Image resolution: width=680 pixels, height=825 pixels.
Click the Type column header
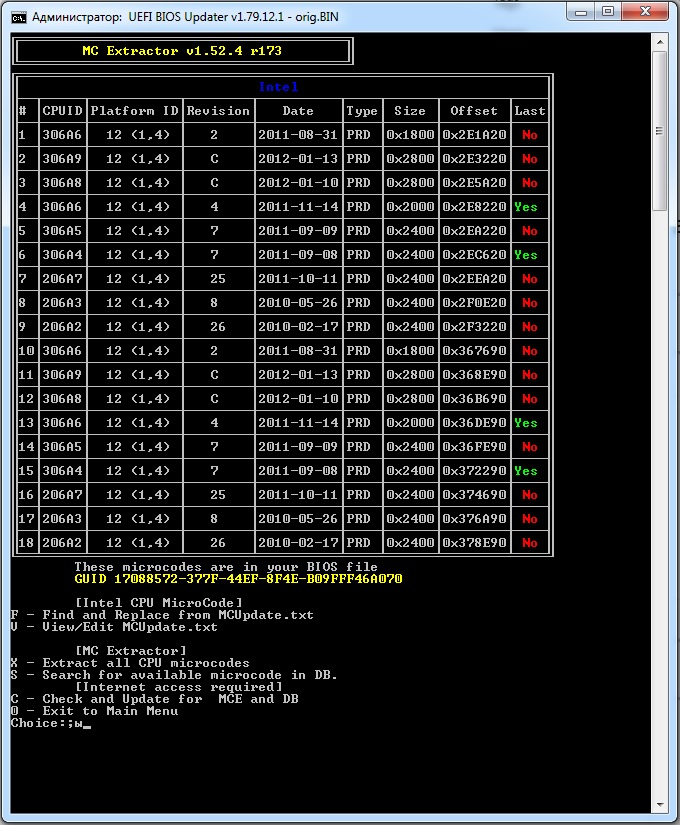362,111
